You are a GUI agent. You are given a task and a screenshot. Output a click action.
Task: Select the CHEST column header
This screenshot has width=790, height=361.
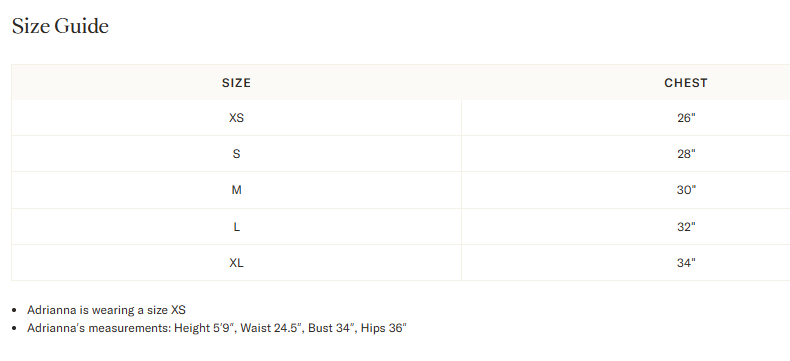[x=686, y=83]
